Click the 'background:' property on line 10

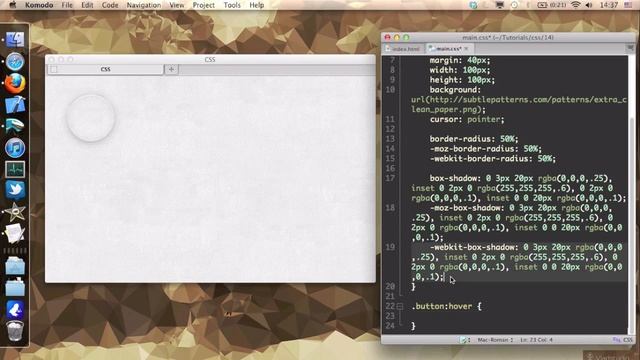click(x=455, y=90)
